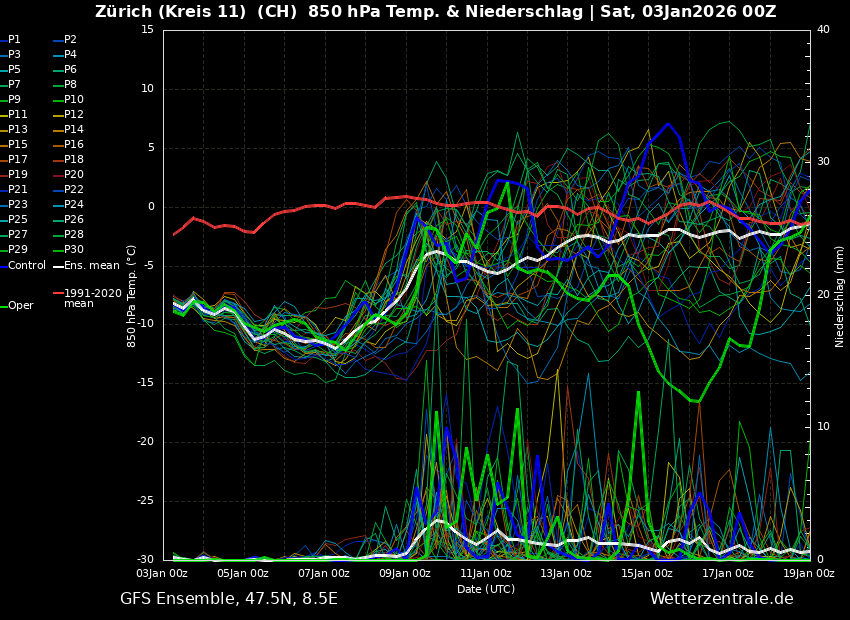Select P30 in the legend list
This screenshot has height=620, width=850.
pos(73,250)
